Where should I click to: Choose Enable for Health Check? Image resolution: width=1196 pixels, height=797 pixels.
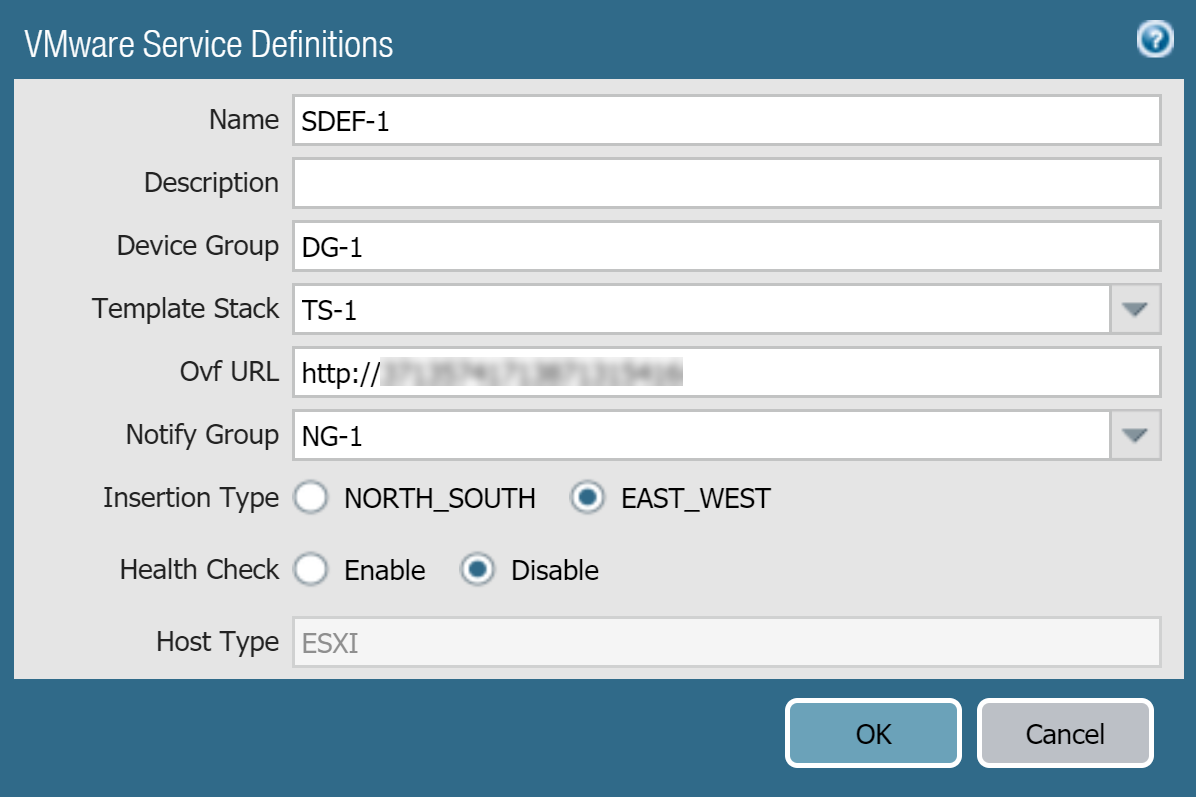click(x=312, y=570)
